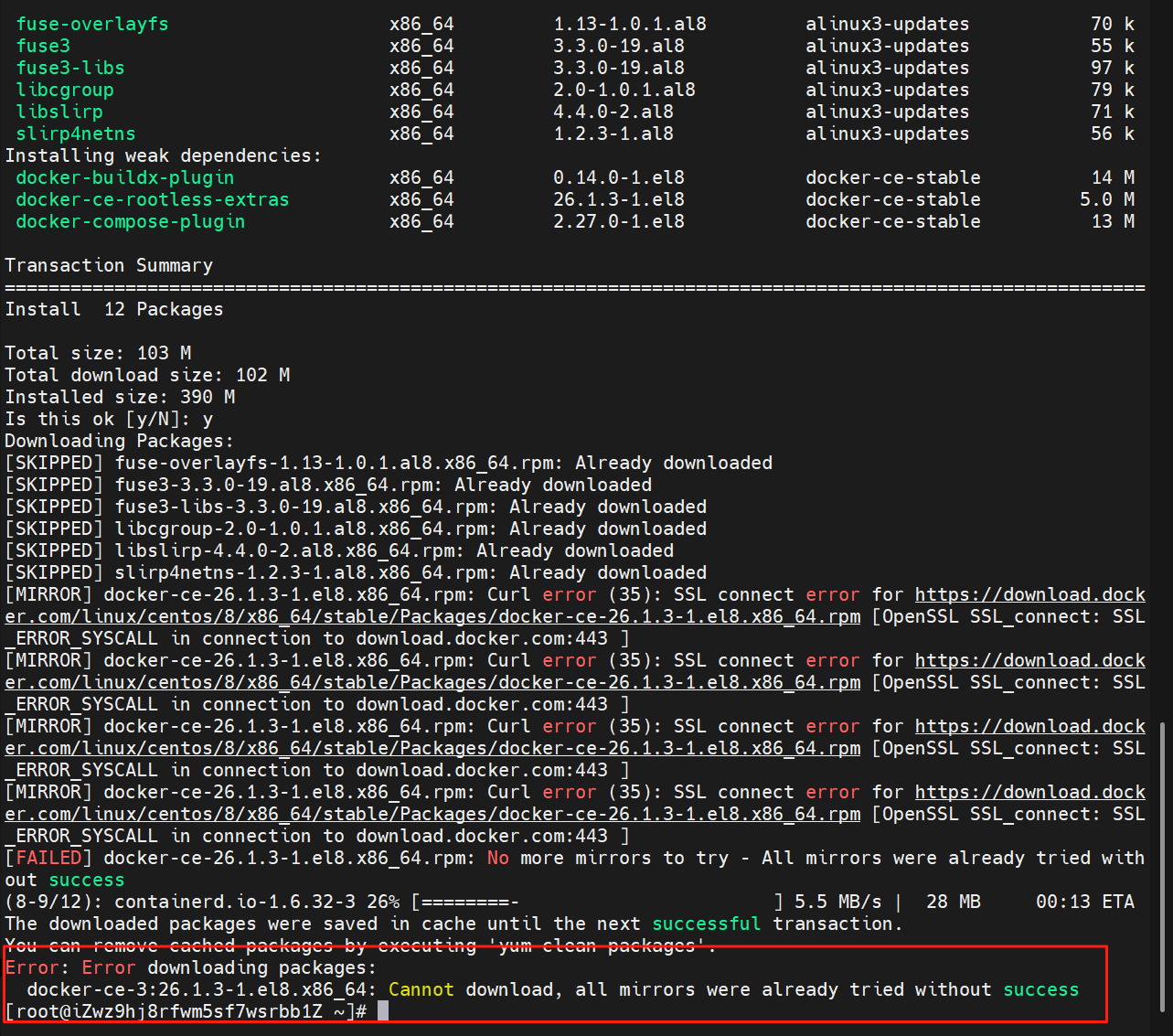
Task: Select the blinking terminal cursor block
Action: [381, 1009]
